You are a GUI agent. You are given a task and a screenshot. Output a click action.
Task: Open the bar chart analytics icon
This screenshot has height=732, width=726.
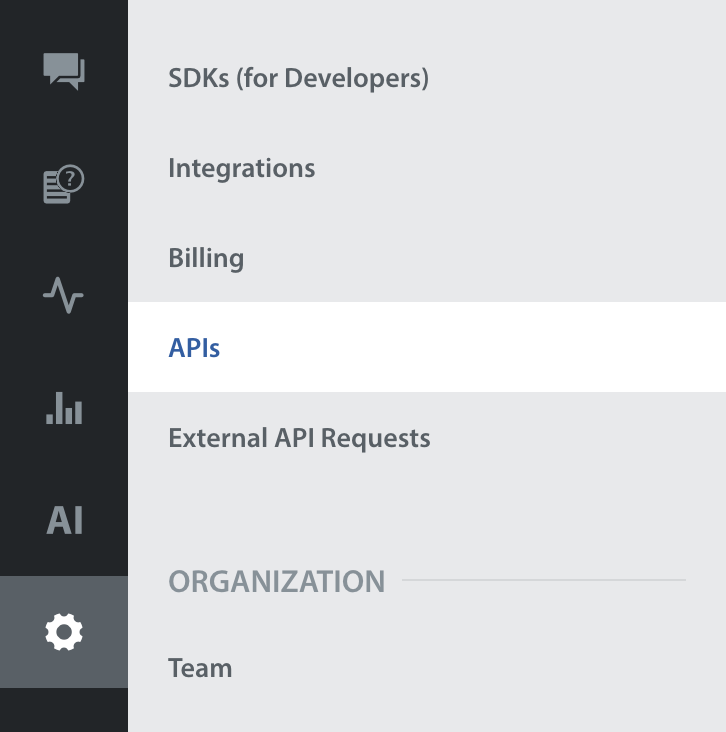coord(64,408)
